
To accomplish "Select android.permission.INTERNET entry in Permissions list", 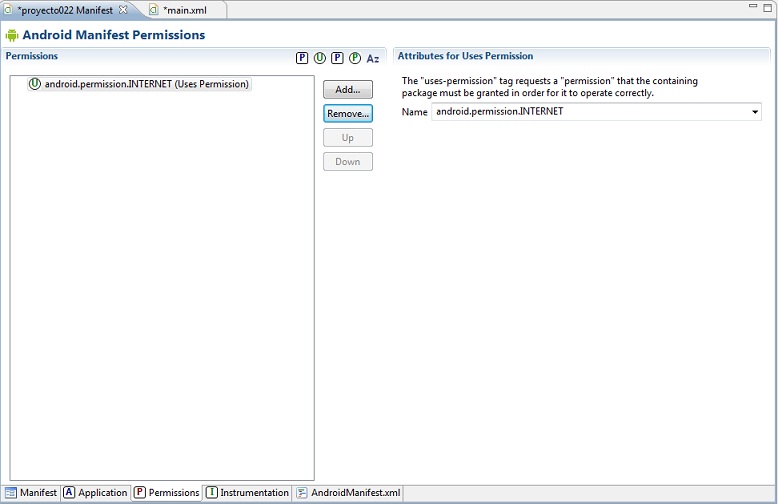I will [139, 84].
